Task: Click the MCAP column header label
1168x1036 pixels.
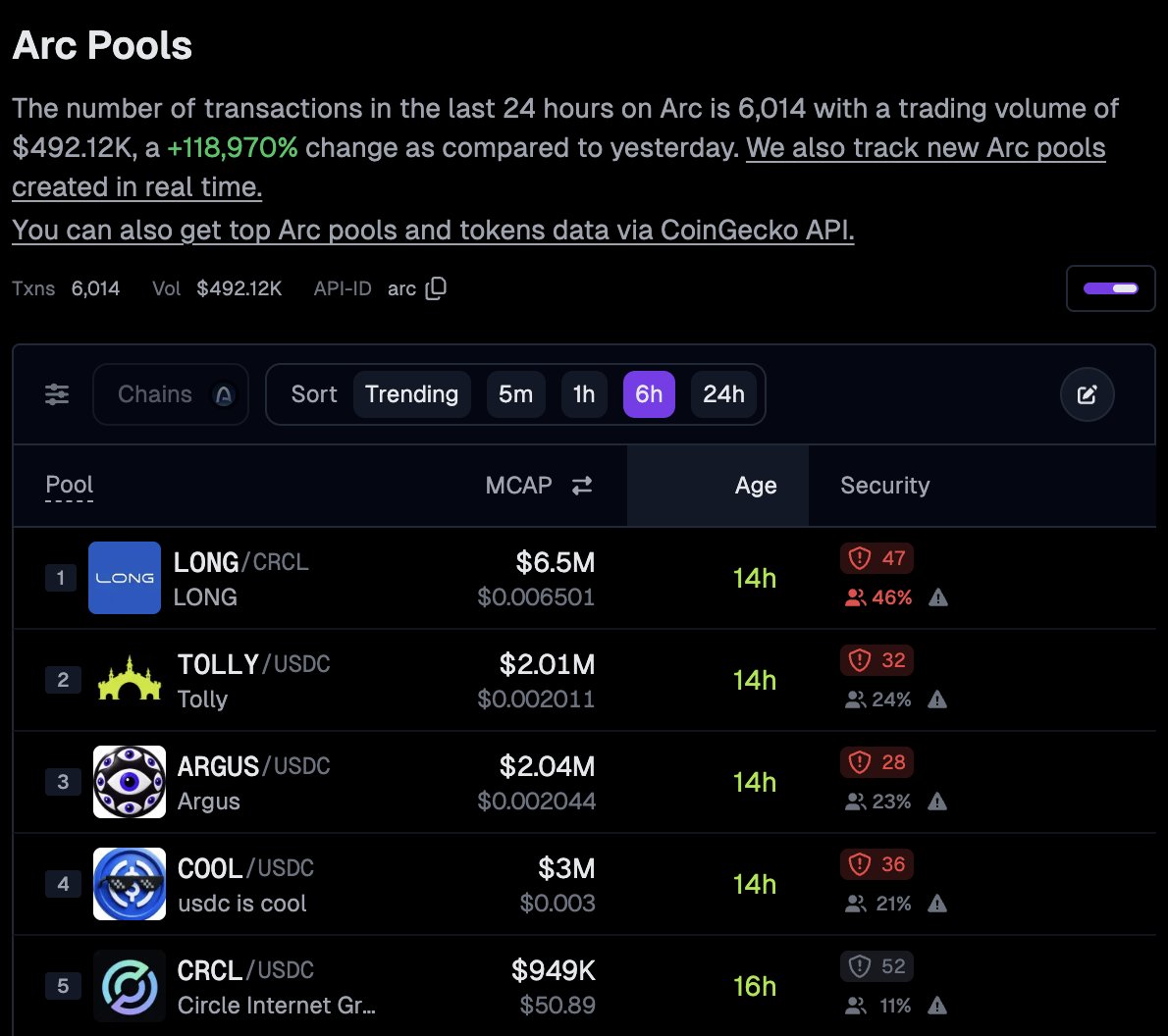Action: click(x=518, y=486)
